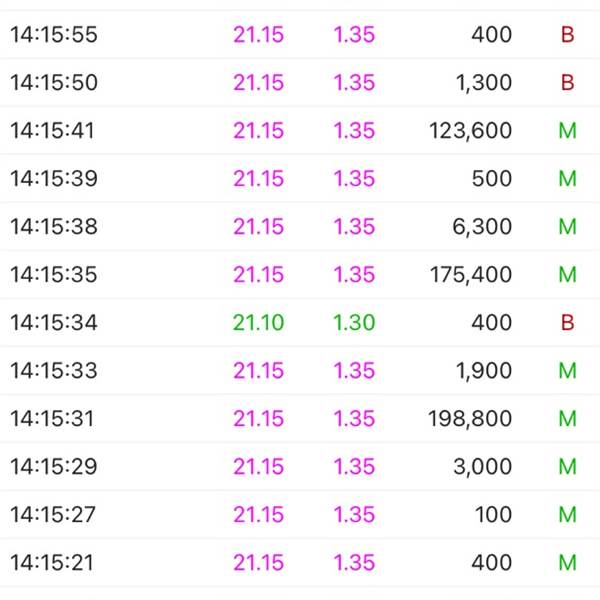This screenshot has height=600, width=600.
Task: Click the 1.35 change at 14:15:38
Action: click(354, 227)
